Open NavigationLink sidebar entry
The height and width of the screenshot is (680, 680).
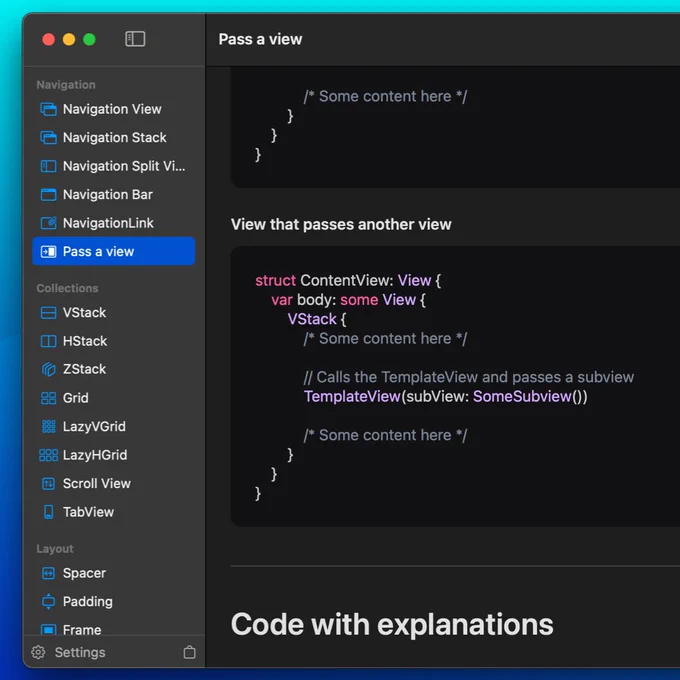coord(114,223)
